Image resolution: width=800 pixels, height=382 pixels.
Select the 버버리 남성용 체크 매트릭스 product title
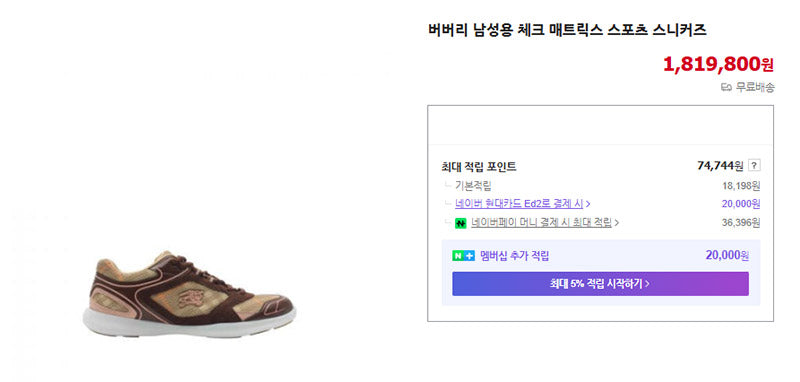[x=567, y=30]
